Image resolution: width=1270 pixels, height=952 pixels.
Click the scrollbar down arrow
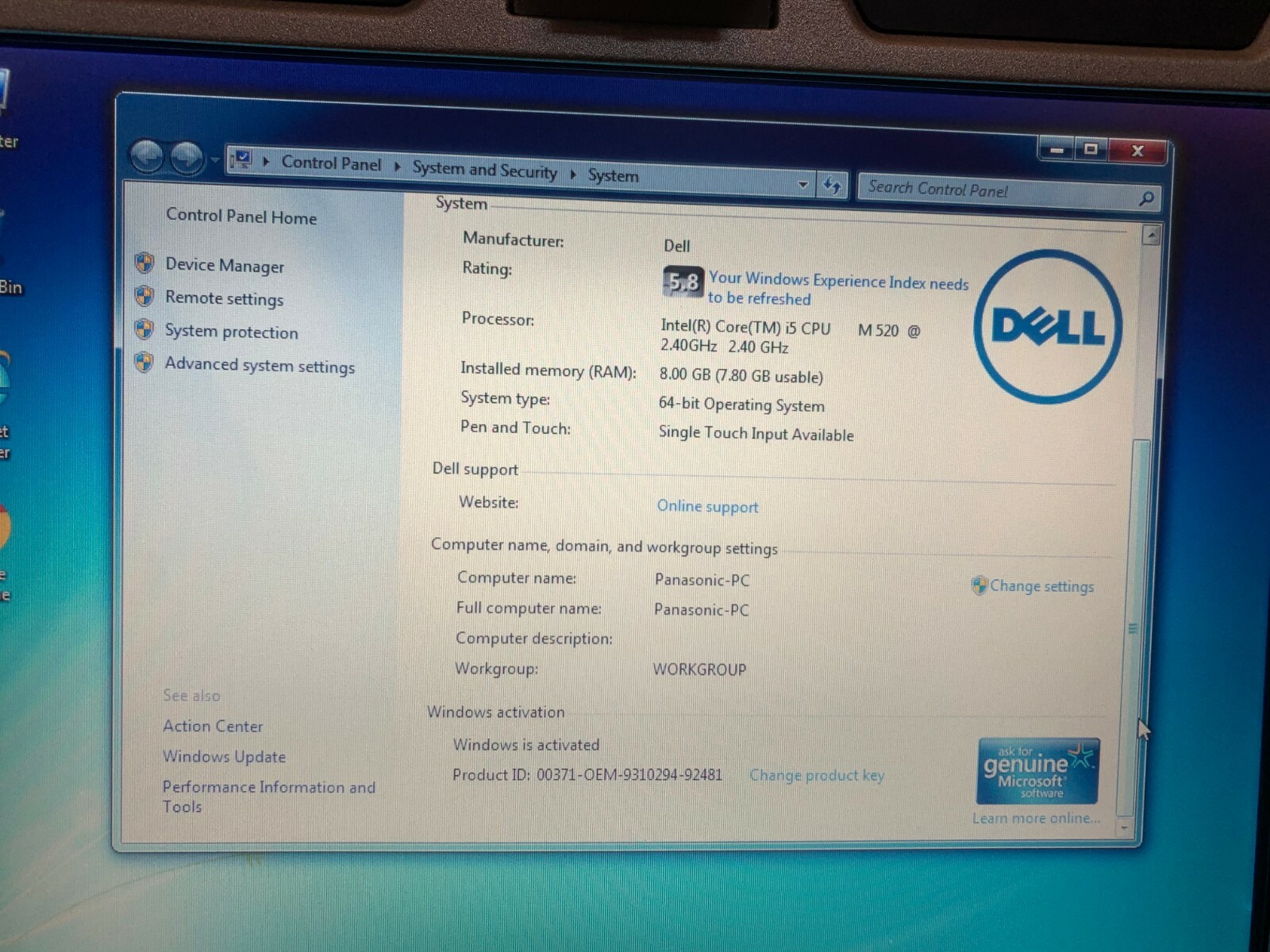click(1124, 828)
